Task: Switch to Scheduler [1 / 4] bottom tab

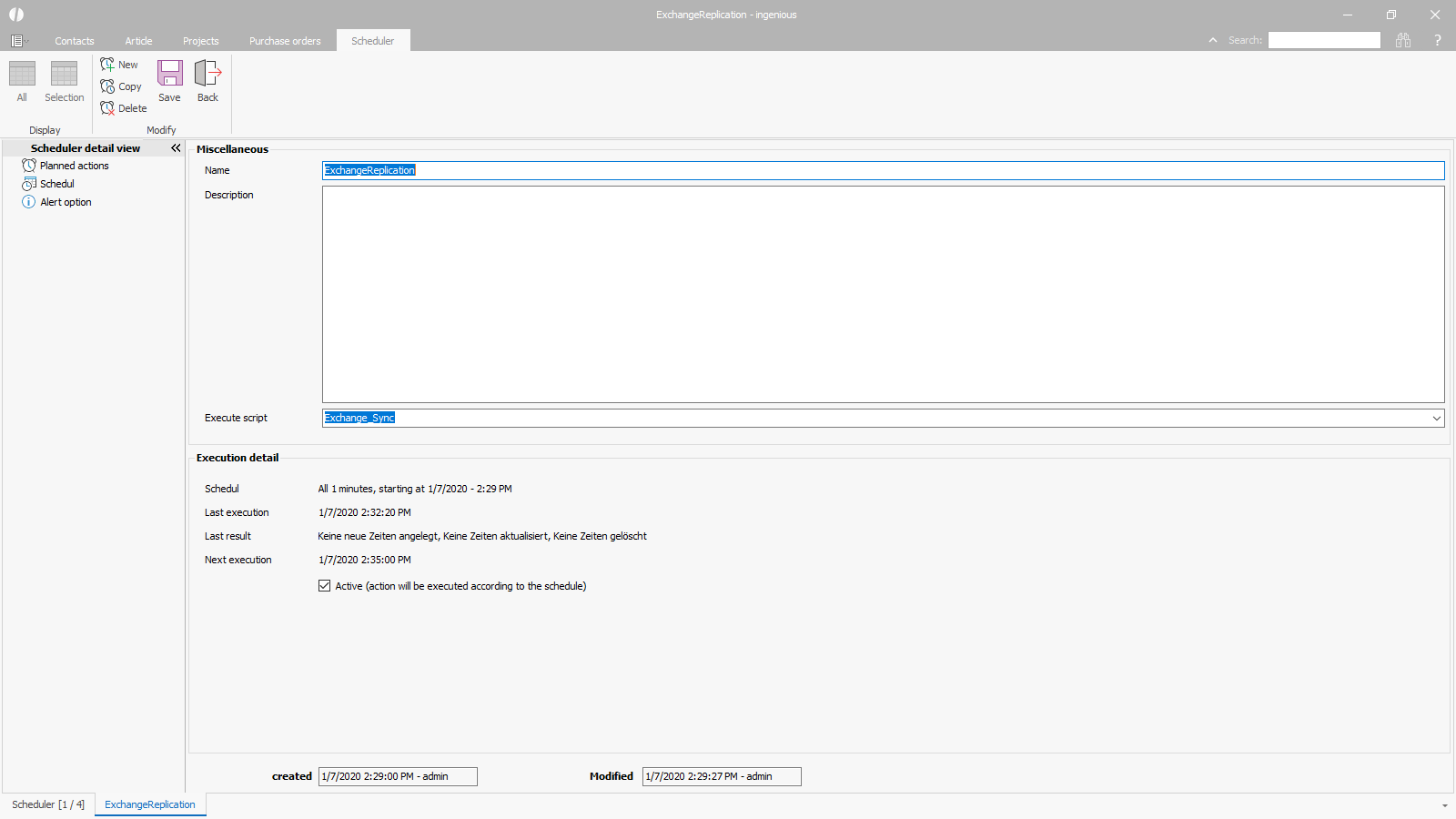Action: click(x=48, y=804)
